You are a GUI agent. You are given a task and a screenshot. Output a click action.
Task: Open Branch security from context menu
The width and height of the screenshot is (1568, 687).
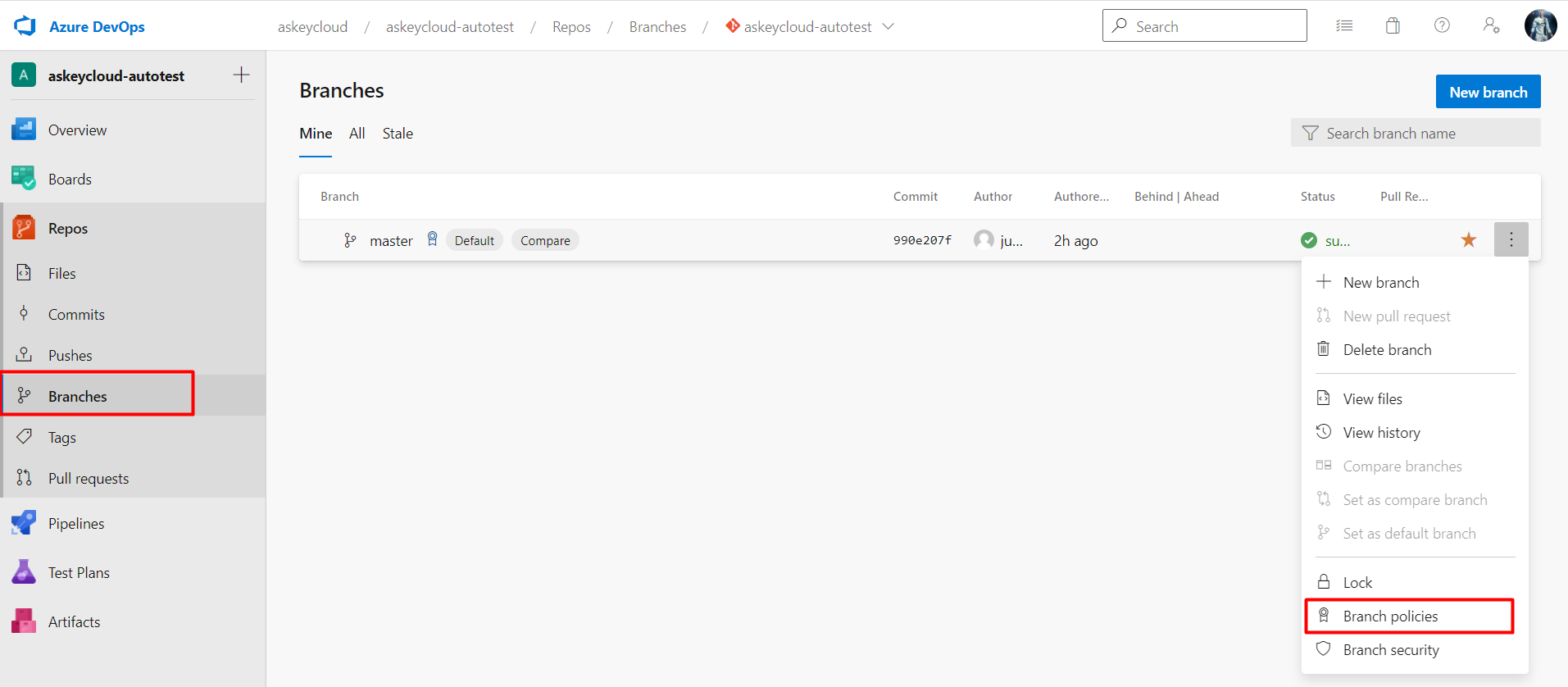(1415, 649)
